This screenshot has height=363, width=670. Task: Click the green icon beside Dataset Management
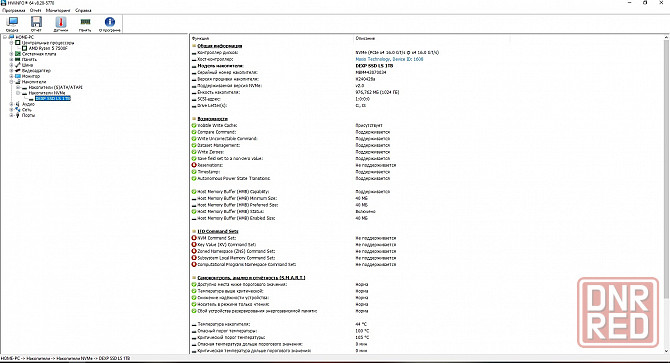pyautogui.click(x=194, y=145)
